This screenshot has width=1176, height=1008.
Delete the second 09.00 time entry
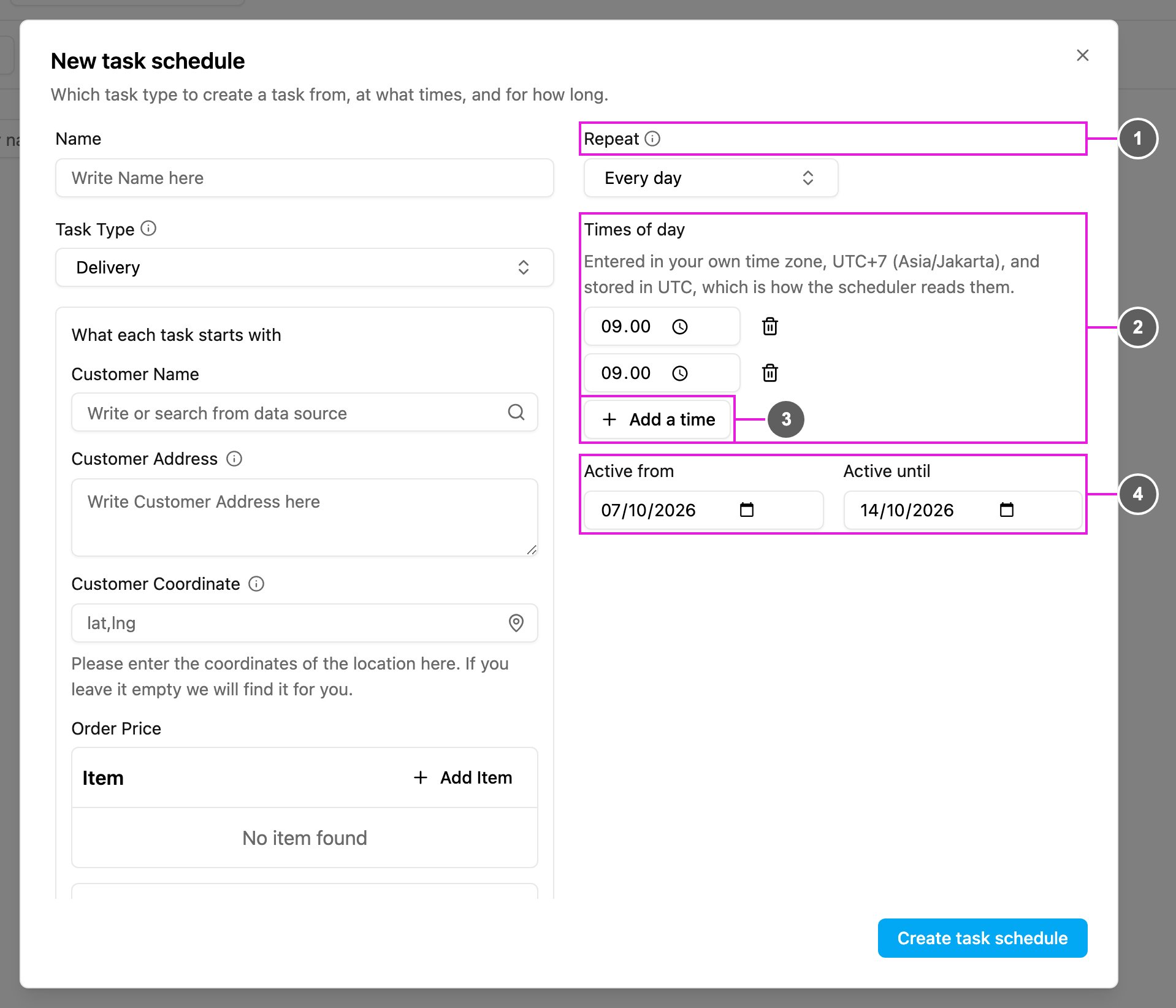[770, 373]
